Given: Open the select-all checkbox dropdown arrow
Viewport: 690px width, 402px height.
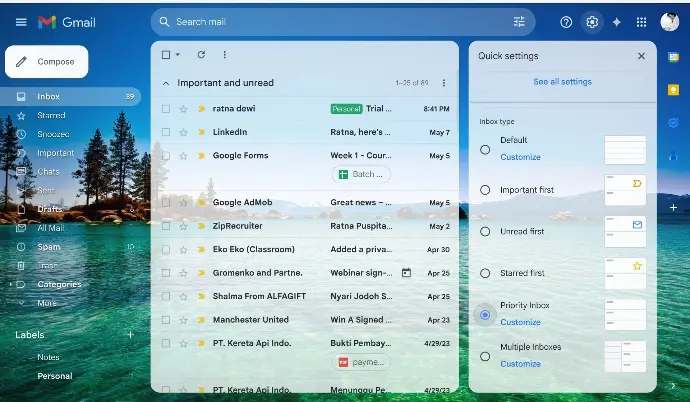Looking at the screenshot, I should coord(178,55).
